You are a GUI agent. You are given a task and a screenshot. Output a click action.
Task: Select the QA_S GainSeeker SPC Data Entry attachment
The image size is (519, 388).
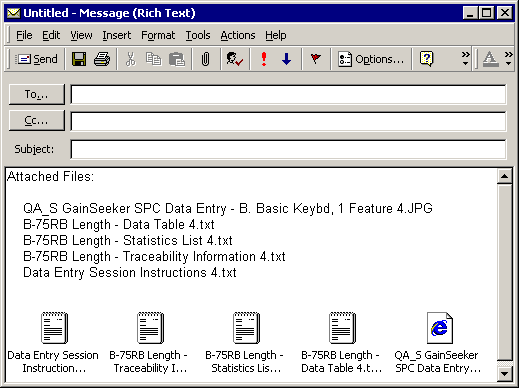pos(438,342)
